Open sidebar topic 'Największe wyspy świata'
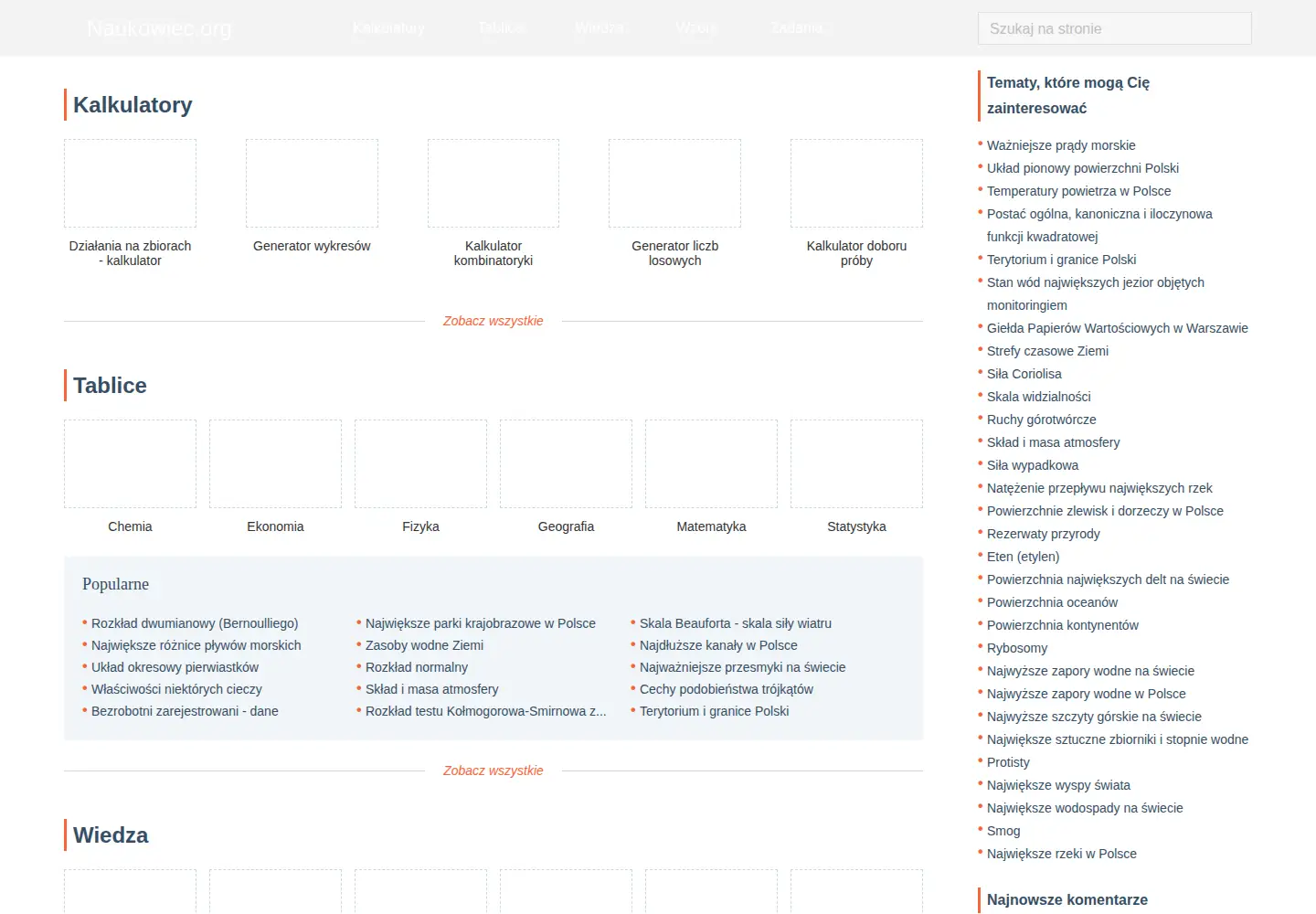Viewport: 1316px width, 914px height. point(1058,785)
